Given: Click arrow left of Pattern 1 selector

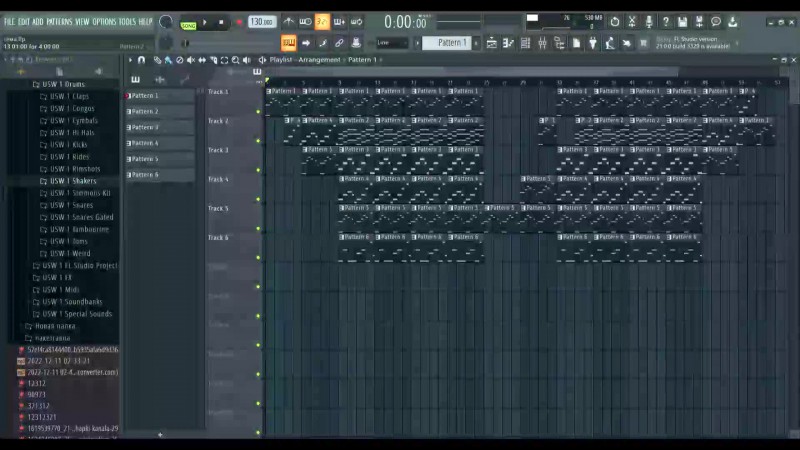Looking at the screenshot, I should click(417, 43).
